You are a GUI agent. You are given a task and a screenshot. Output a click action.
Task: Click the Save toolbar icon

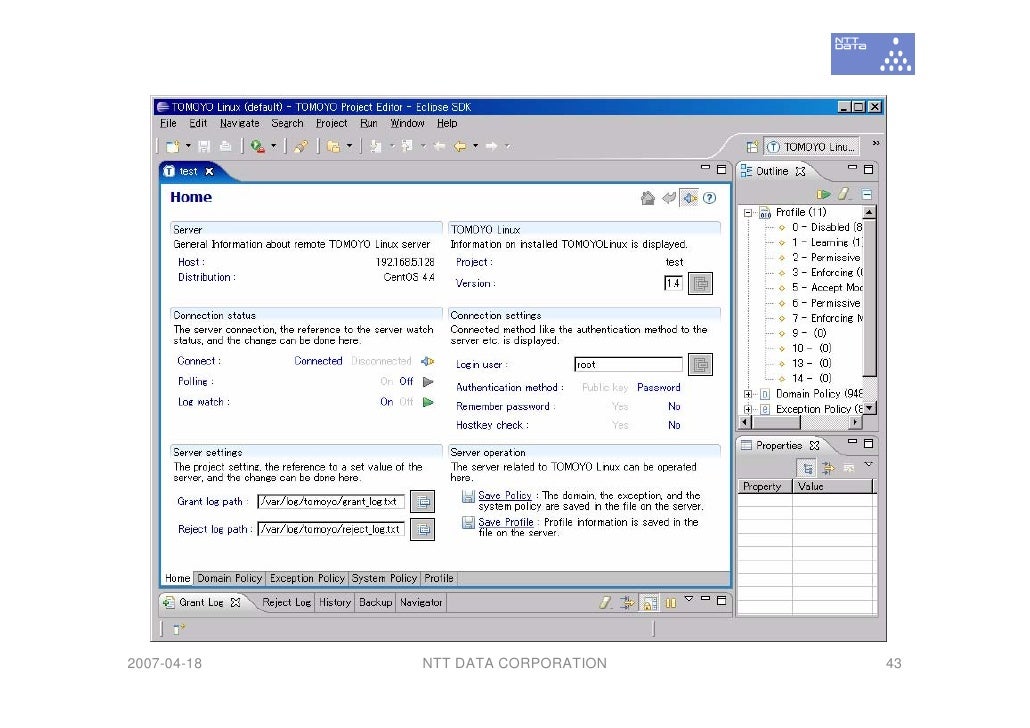click(x=204, y=147)
